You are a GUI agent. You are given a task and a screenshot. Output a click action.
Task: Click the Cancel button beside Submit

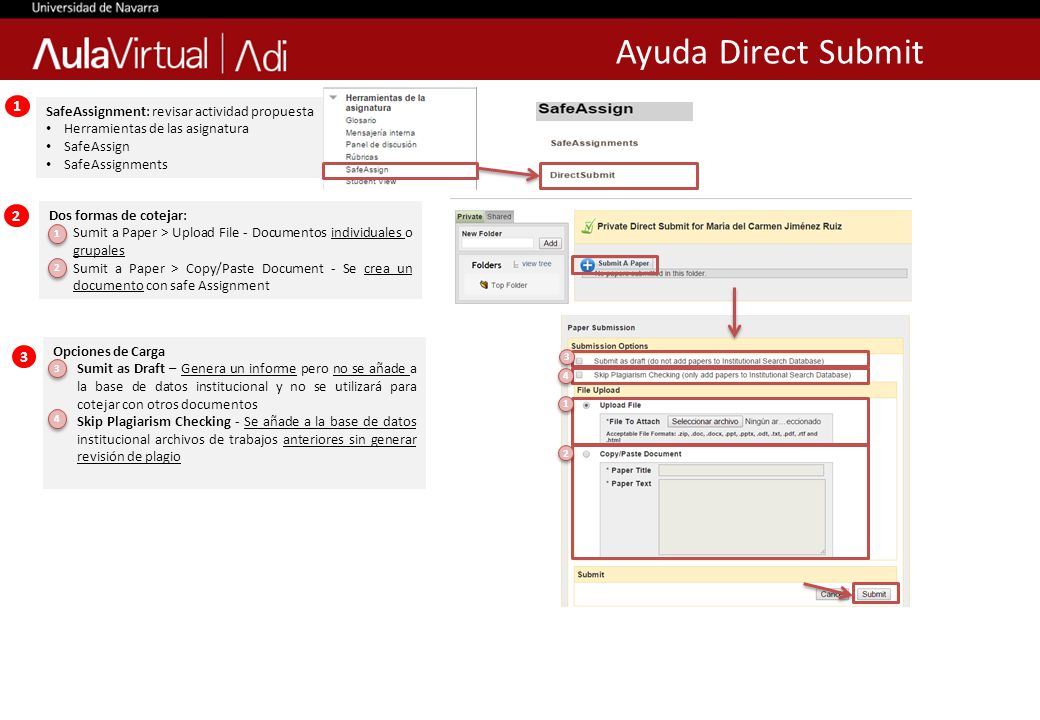coord(831,594)
